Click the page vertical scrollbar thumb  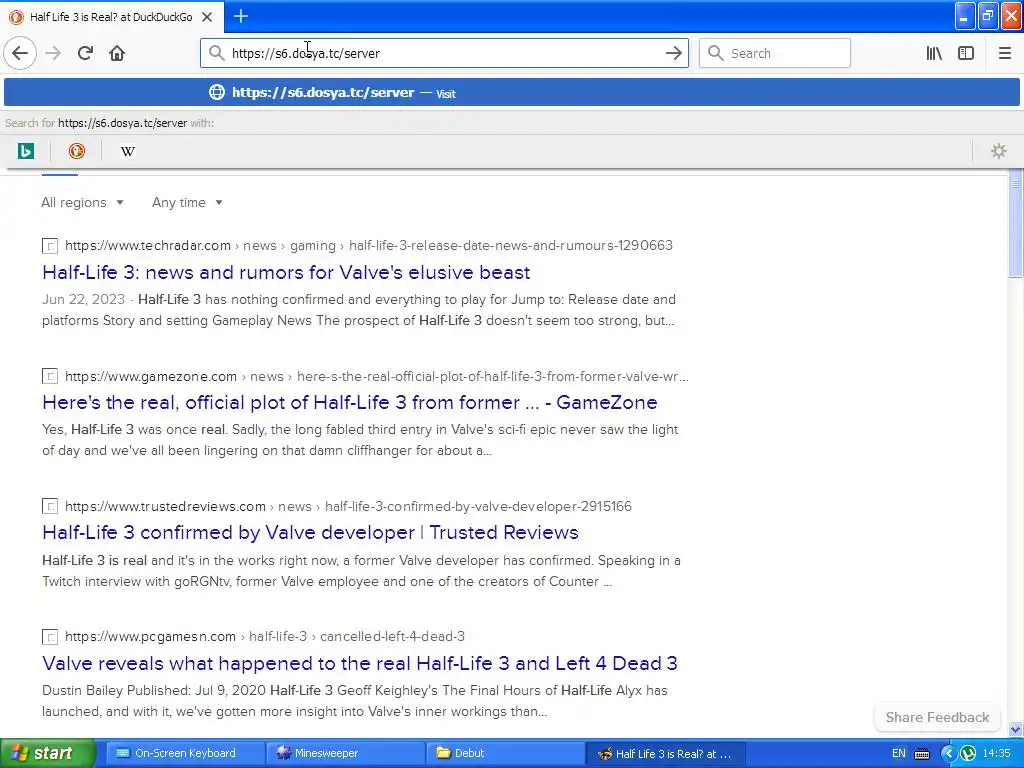click(x=1015, y=225)
